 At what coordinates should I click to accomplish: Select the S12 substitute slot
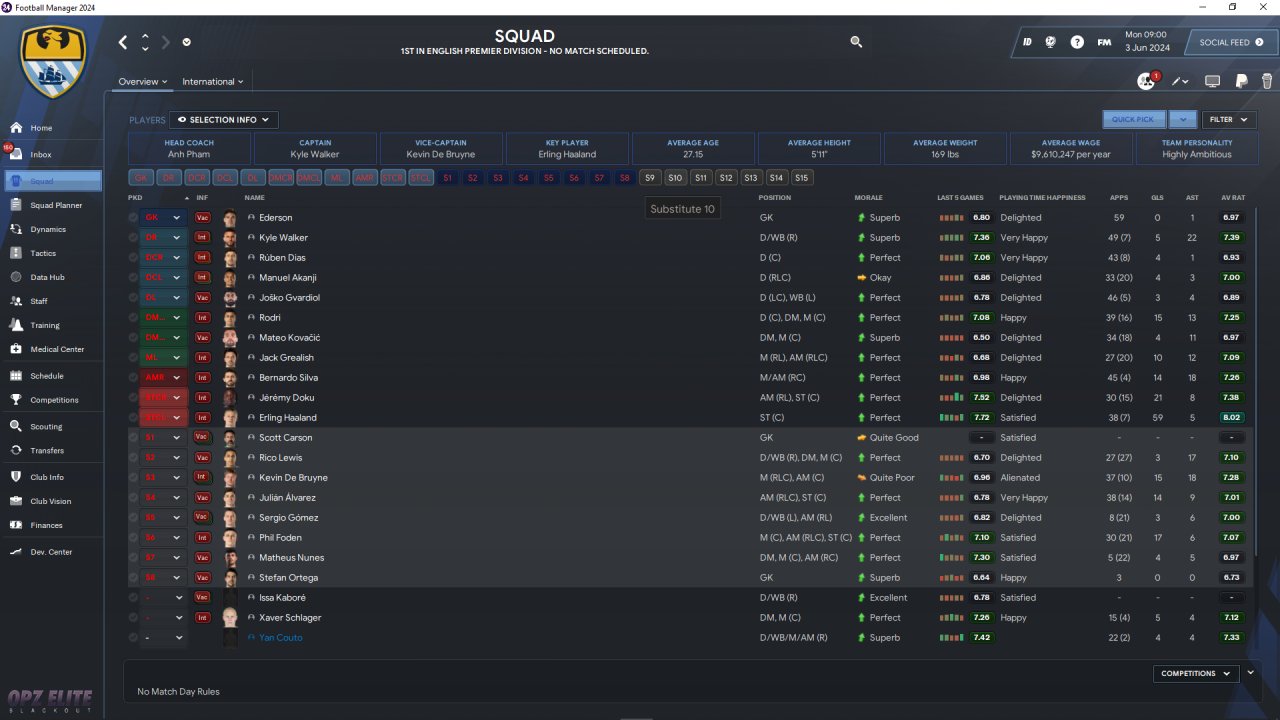tap(726, 178)
